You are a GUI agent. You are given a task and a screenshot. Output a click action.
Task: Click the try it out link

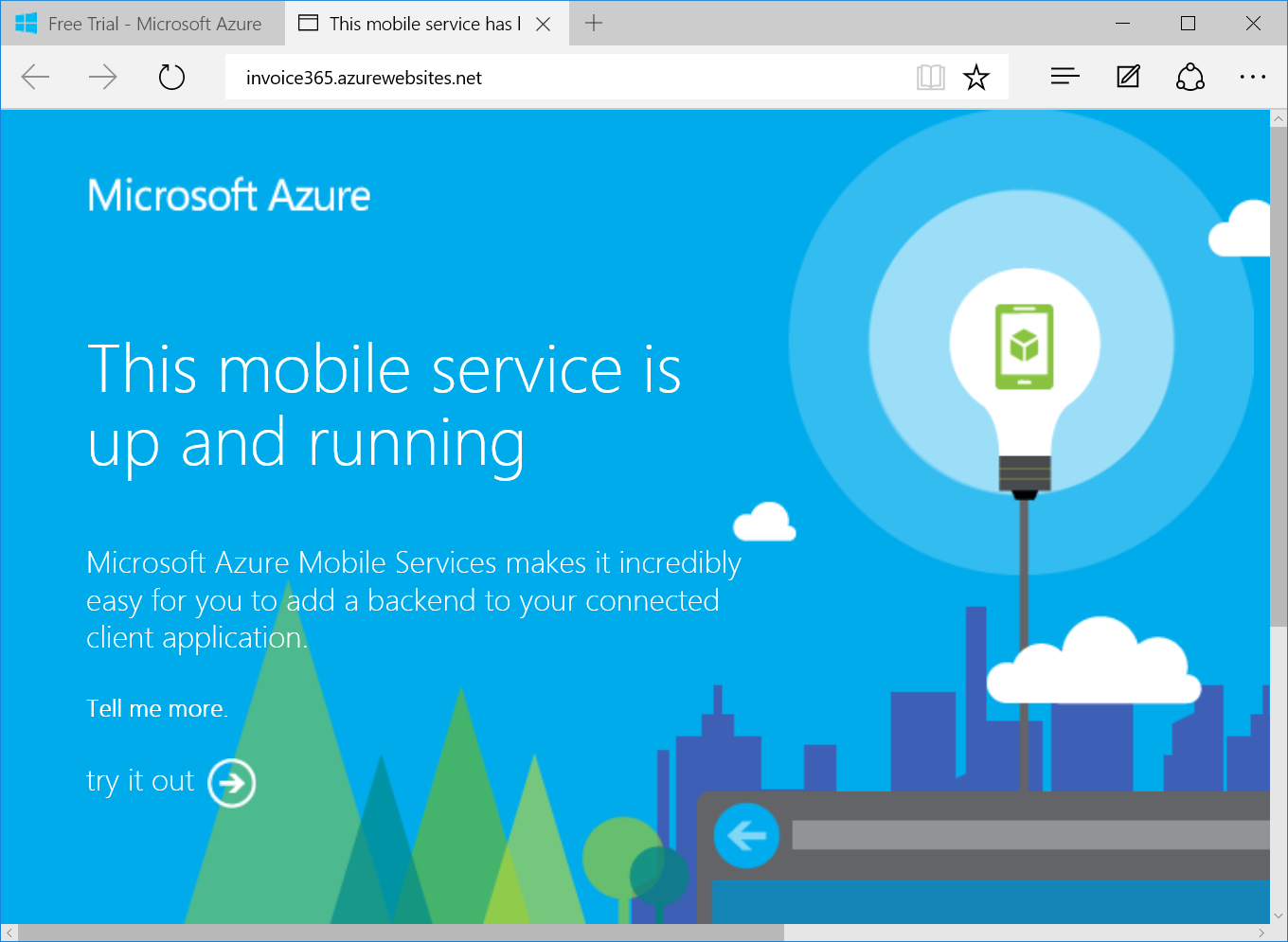point(140,781)
